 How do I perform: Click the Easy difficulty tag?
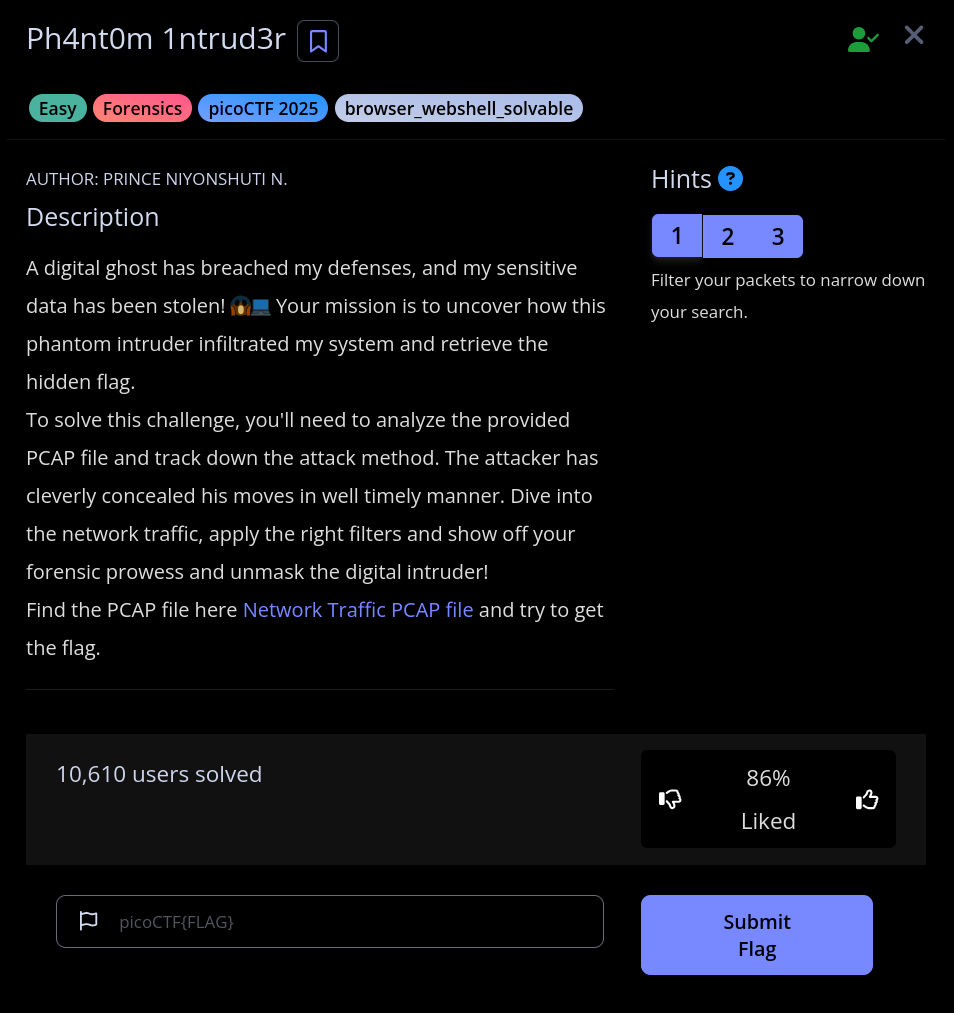[x=58, y=108]
